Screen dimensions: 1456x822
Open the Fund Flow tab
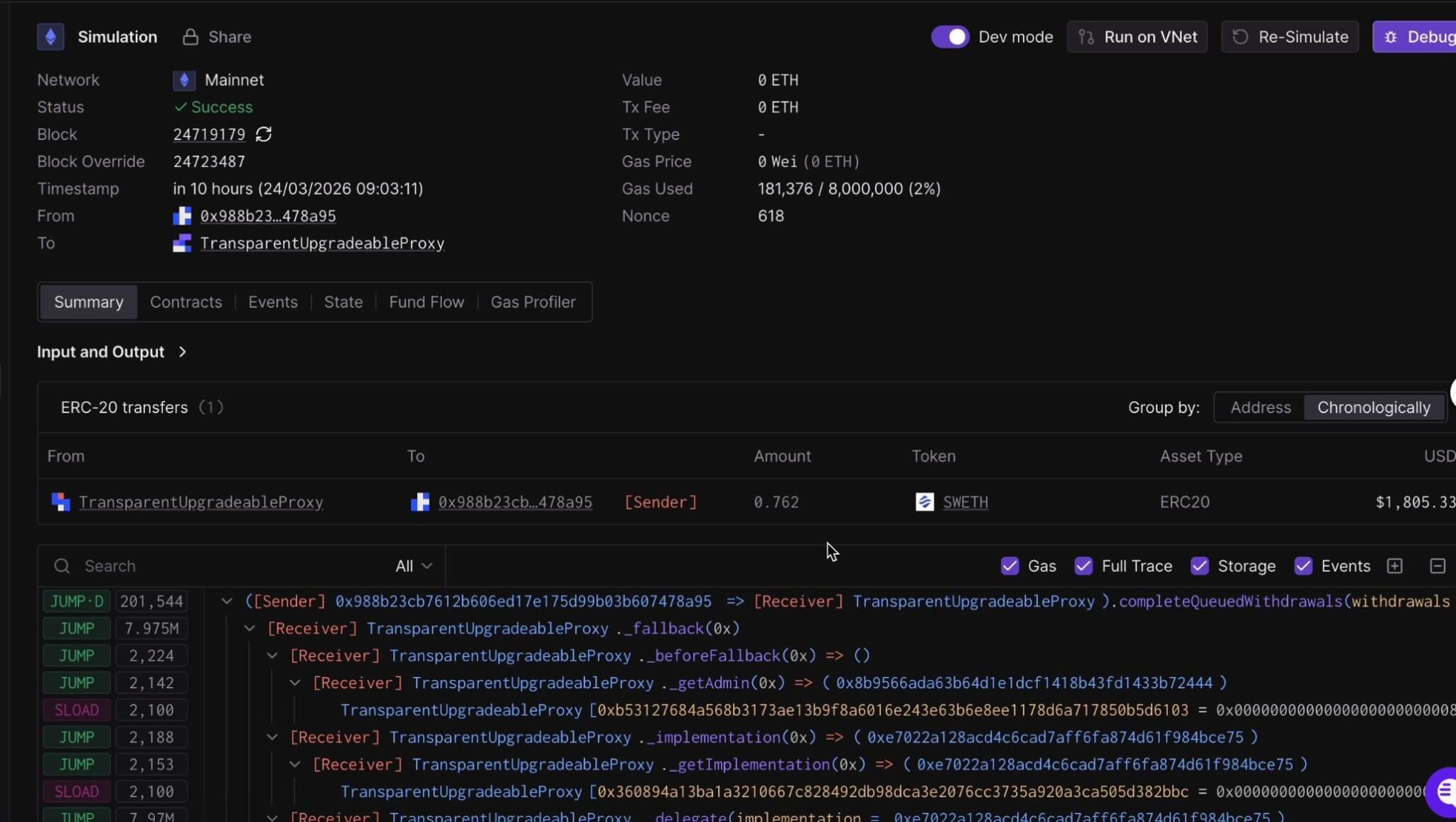[x=427, y=302]
